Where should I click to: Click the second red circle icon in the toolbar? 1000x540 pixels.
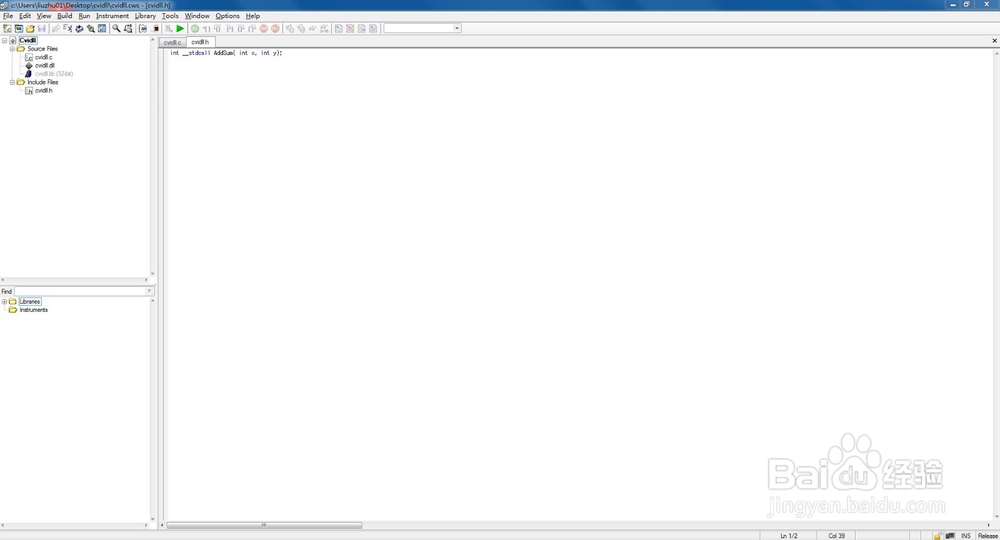[276, 29]
